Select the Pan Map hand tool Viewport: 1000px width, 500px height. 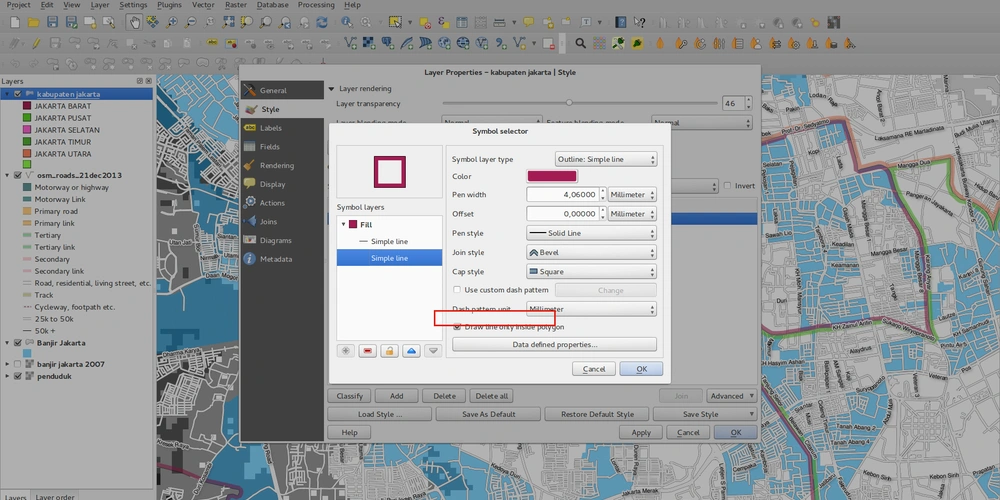pos(135,22)
